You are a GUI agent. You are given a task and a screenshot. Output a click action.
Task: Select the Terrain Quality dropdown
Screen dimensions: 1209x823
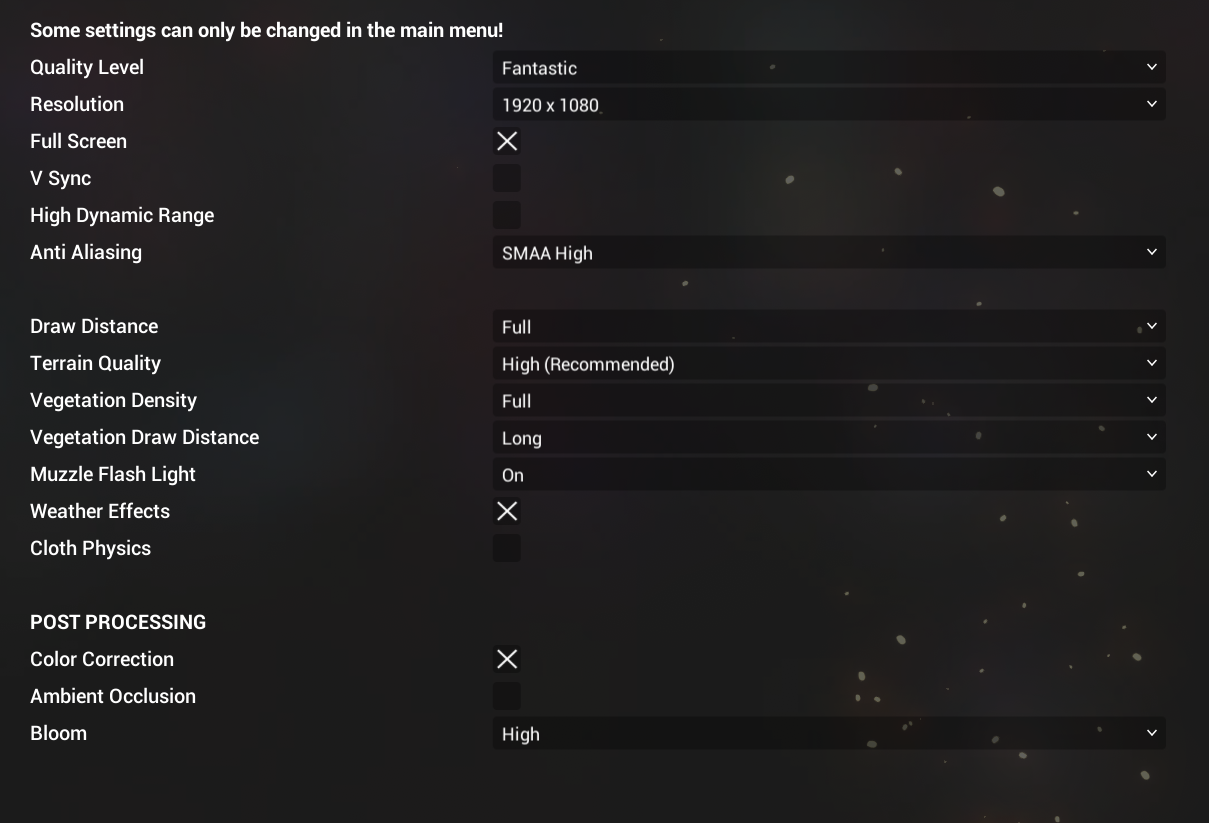click(828, 364)
